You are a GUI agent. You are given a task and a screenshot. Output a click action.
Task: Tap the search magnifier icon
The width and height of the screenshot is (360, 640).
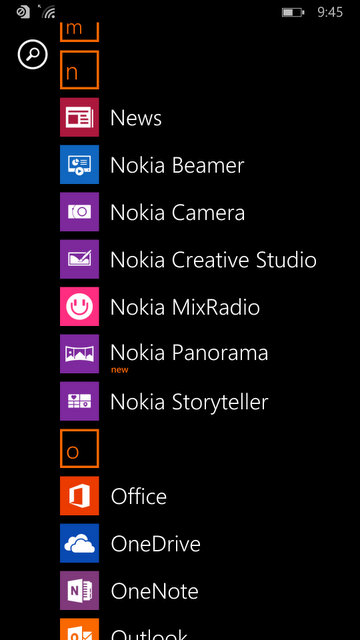[33, 54]
